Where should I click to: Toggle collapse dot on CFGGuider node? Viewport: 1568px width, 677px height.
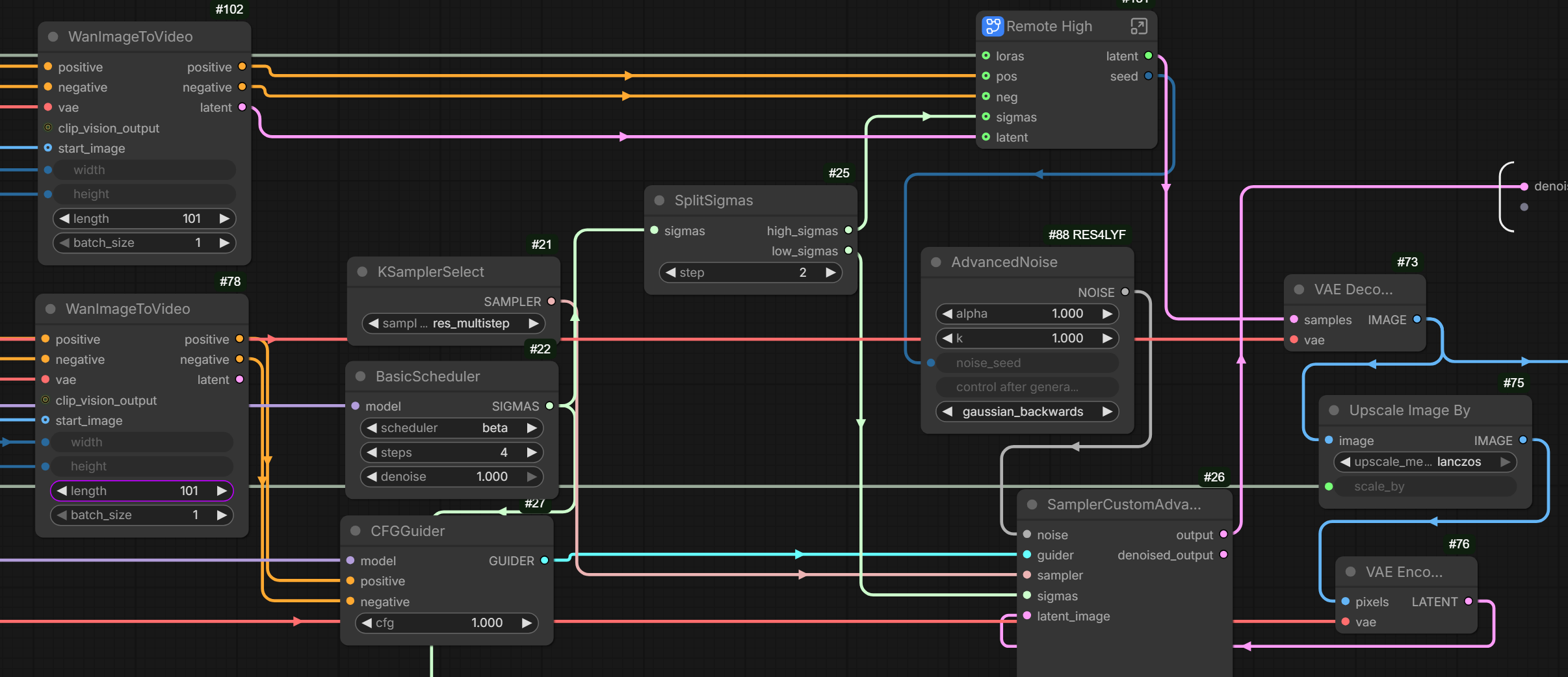[356, 531]
